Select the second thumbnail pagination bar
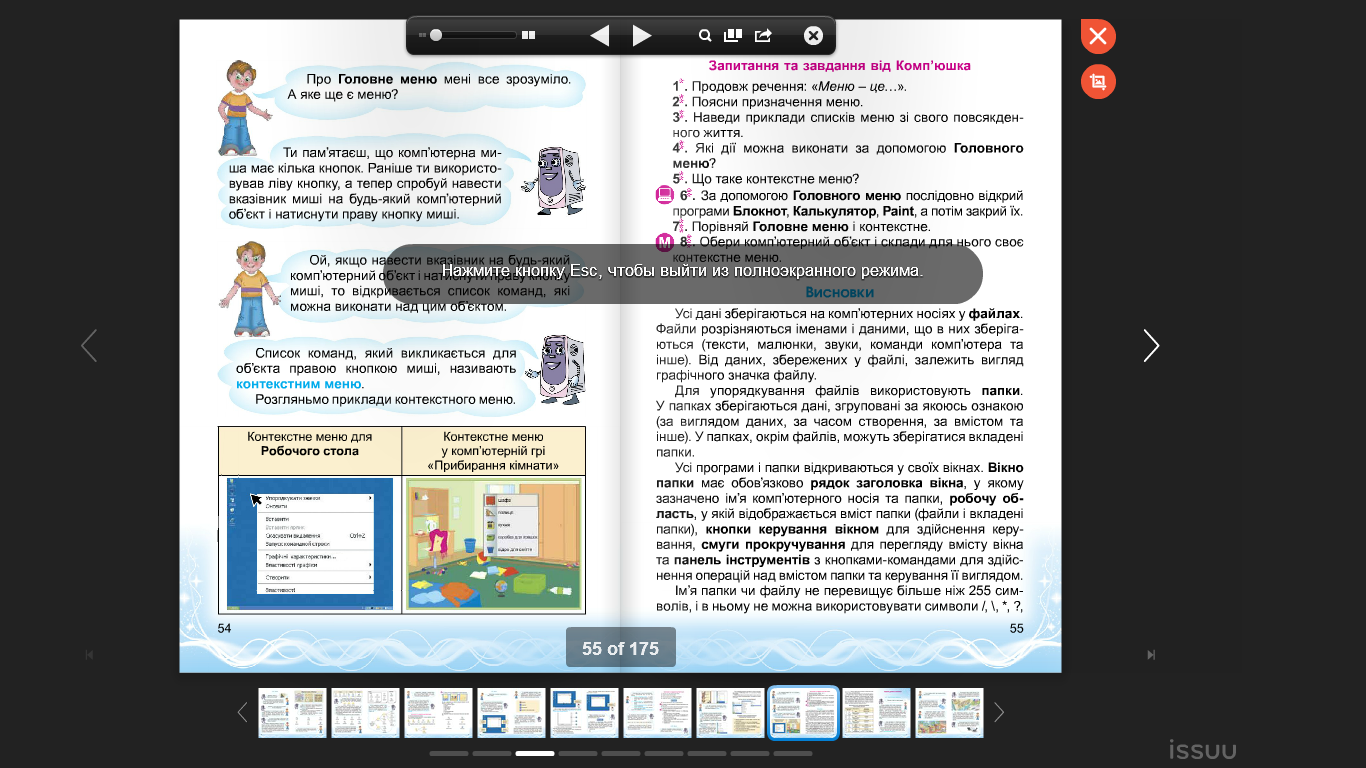1366x768 pixels. coord(492,753)
